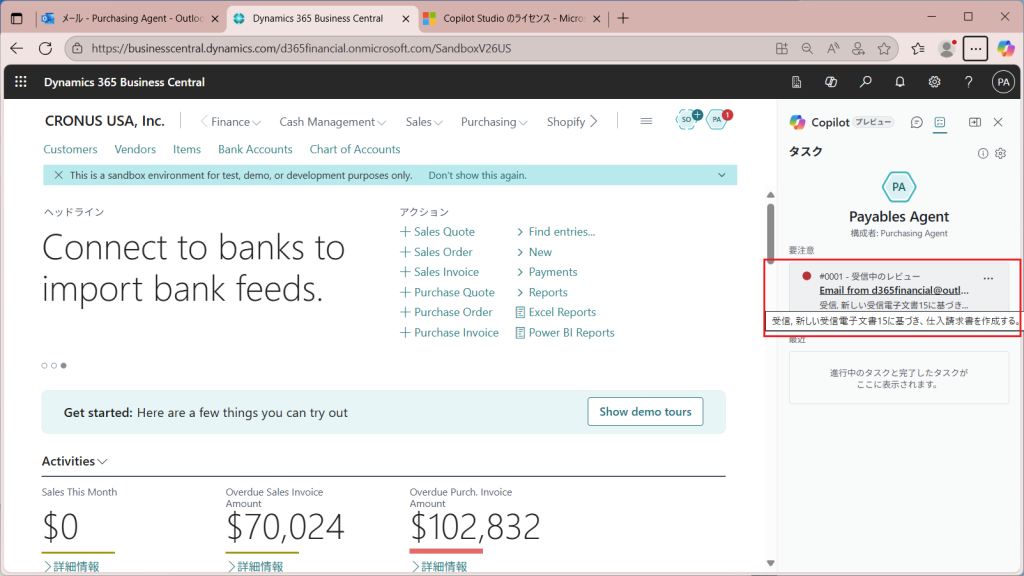Click the page vertical scrollbar thumb
1024x576 pixels.
click(x=771, y=233)
